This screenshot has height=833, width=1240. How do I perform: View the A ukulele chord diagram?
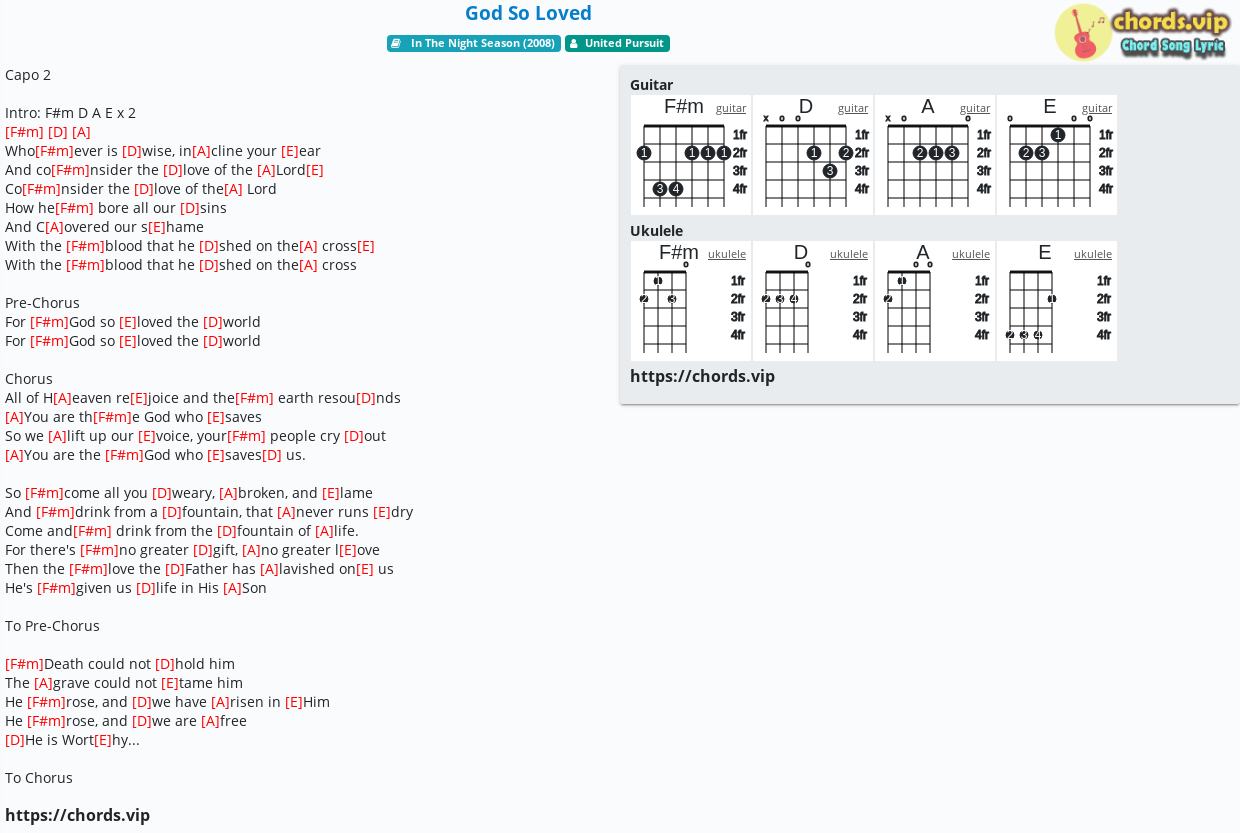tap(935, 301)
